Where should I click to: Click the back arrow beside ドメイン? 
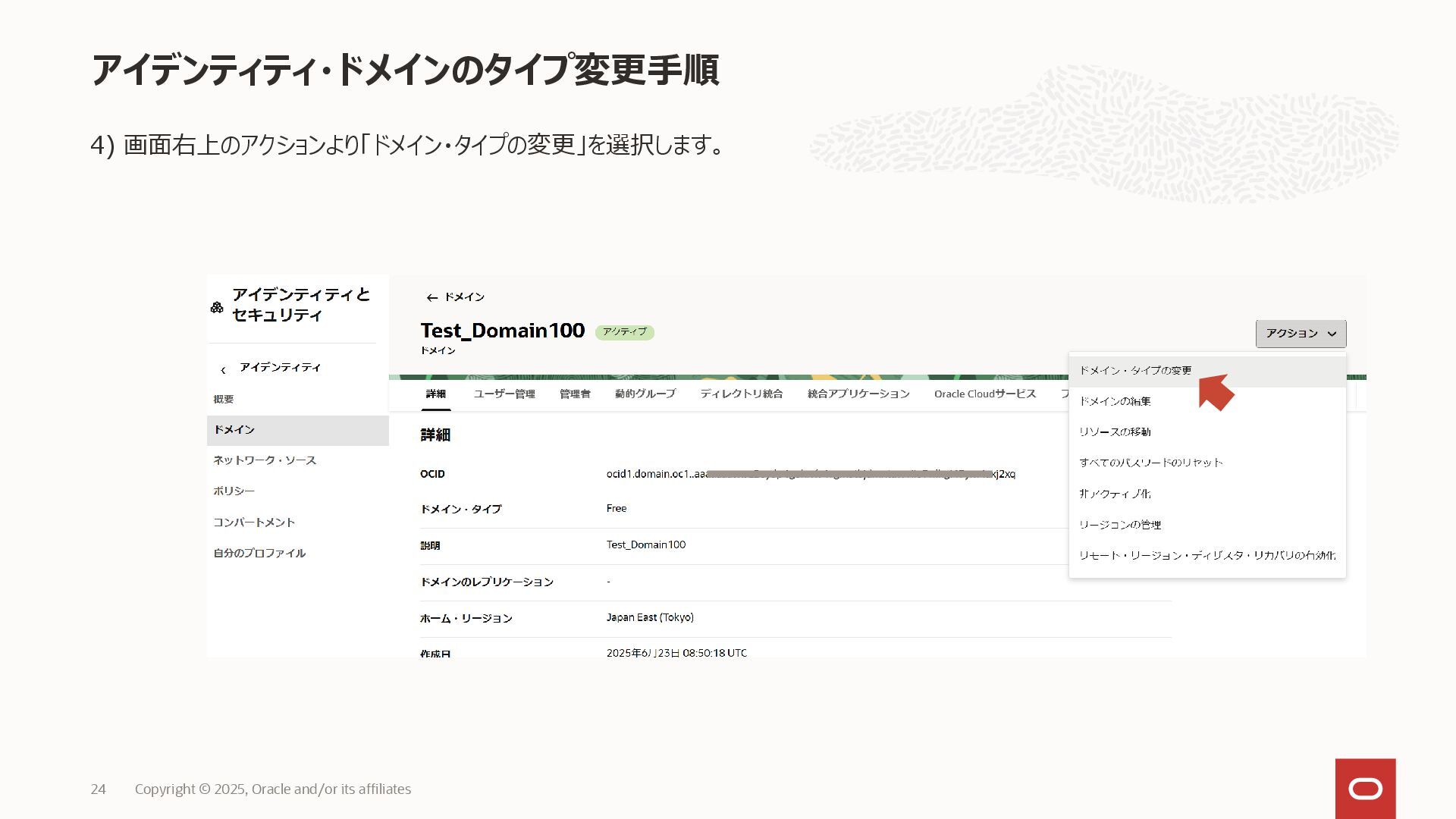[431, 298]
